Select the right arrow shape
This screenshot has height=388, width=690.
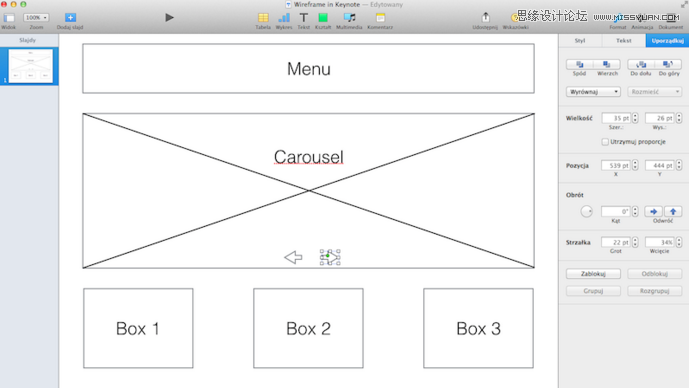[330, 257]
